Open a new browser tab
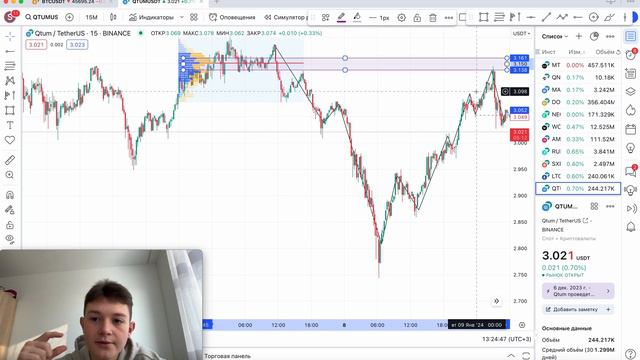Viewport: 640px width, 360px height. (217, 2)
